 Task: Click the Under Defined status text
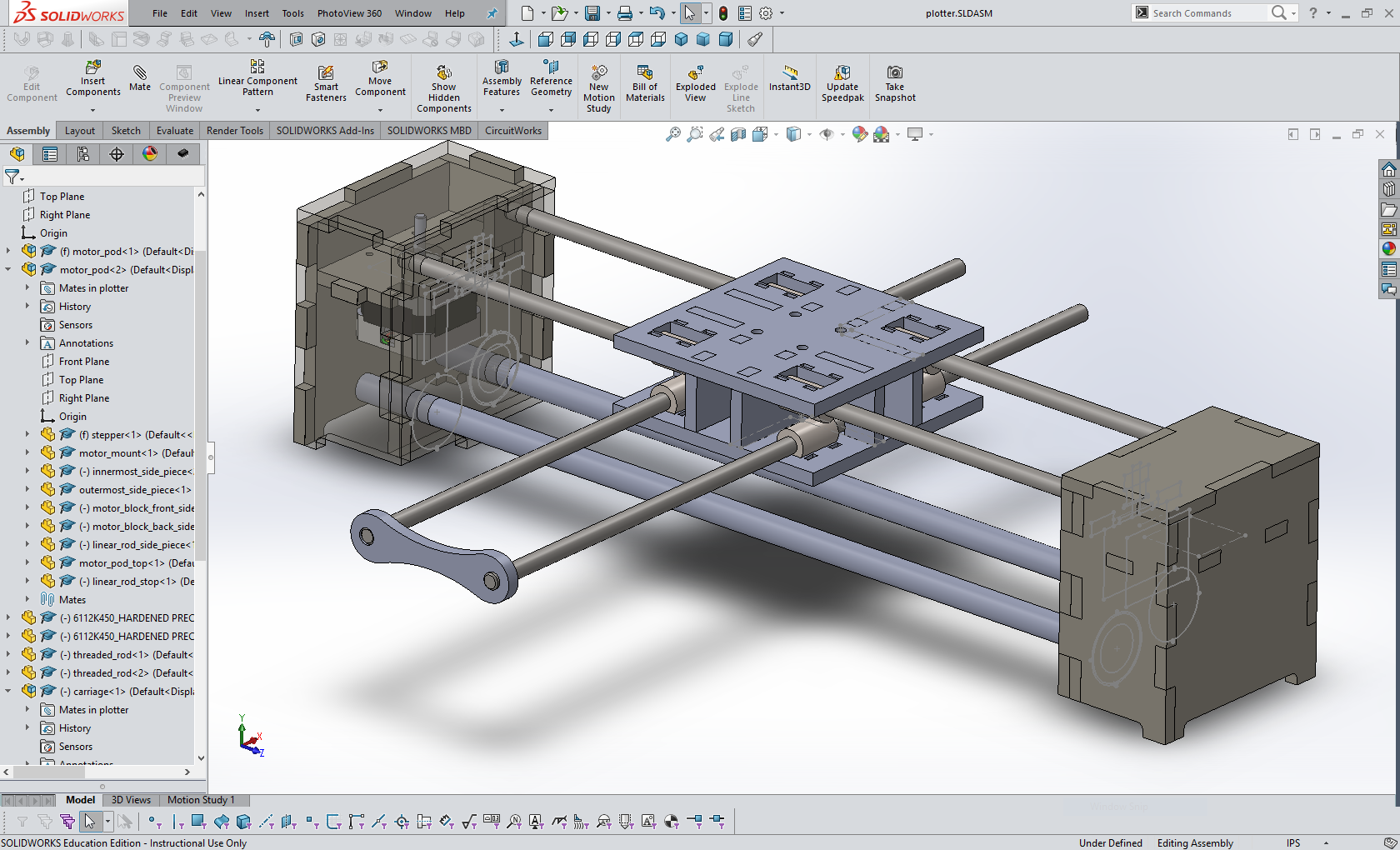click(1110, 843)
